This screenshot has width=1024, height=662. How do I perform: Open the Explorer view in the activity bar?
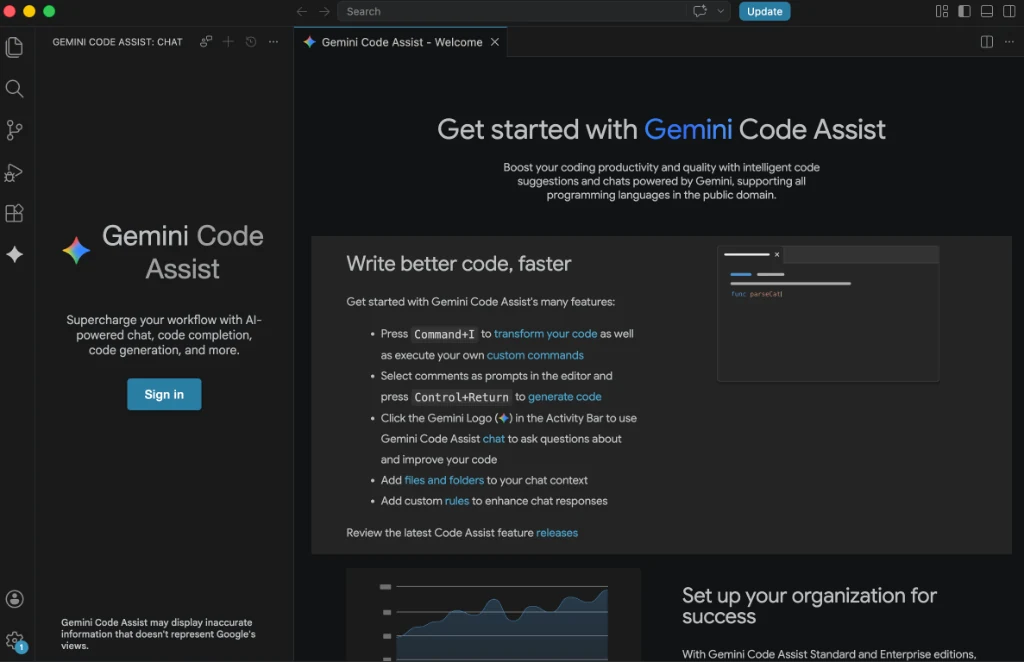(x=14, y=47)
